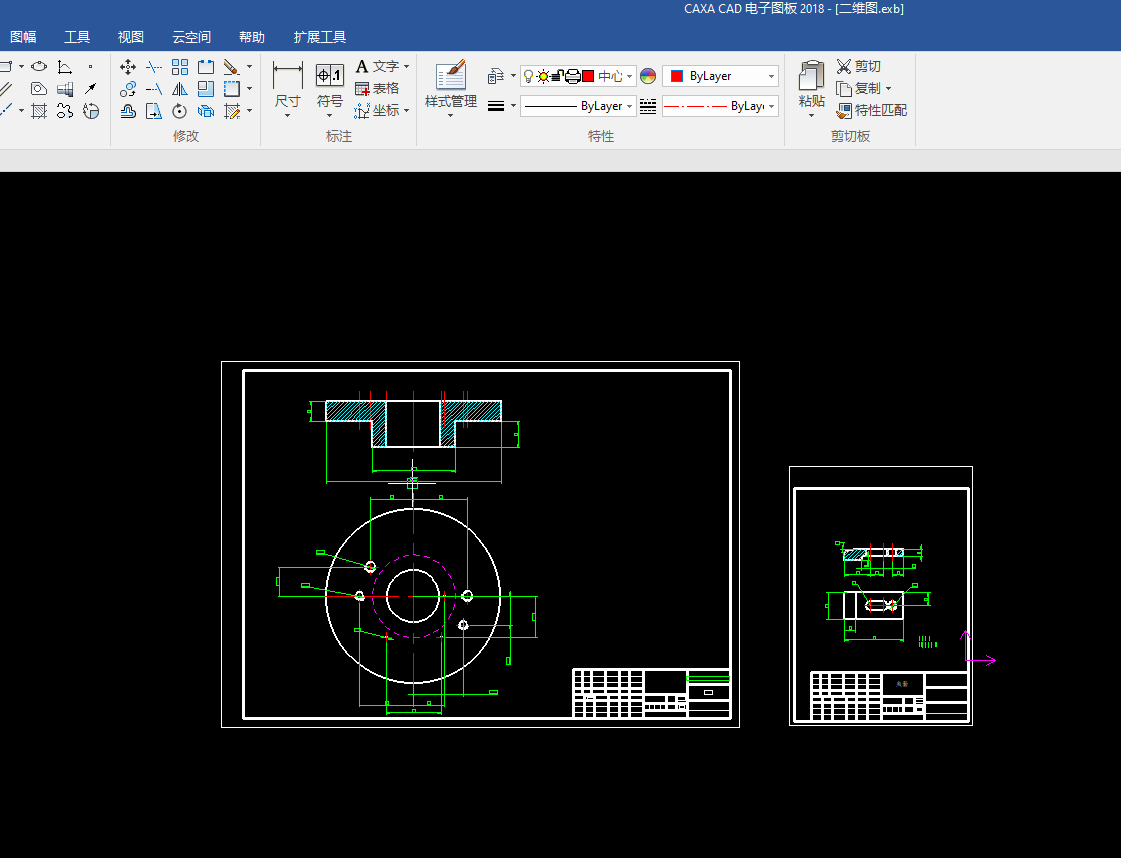
Task: Select the Spline/cloud curve tool icon
Action: pyautogui.click(x=65, y=112)
